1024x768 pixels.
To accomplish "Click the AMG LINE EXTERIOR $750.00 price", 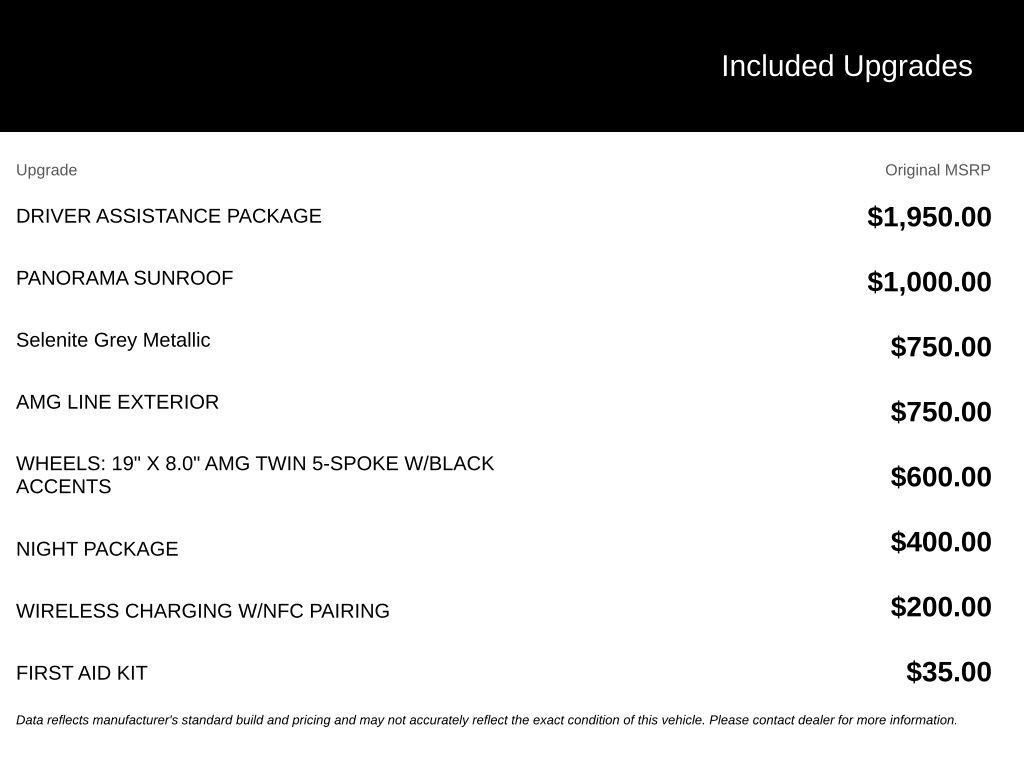I will coord(941,412).
